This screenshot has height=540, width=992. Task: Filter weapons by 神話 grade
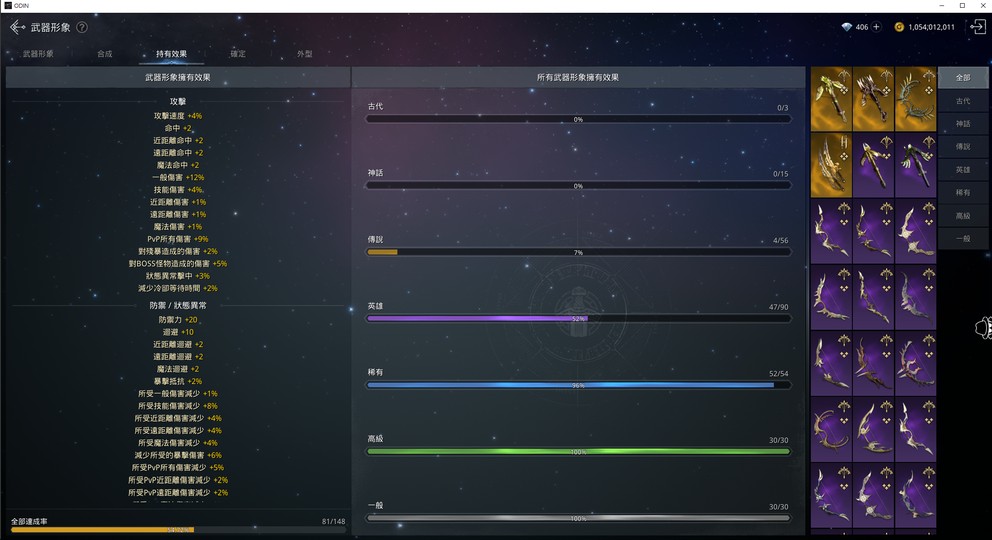click(963, 124)
